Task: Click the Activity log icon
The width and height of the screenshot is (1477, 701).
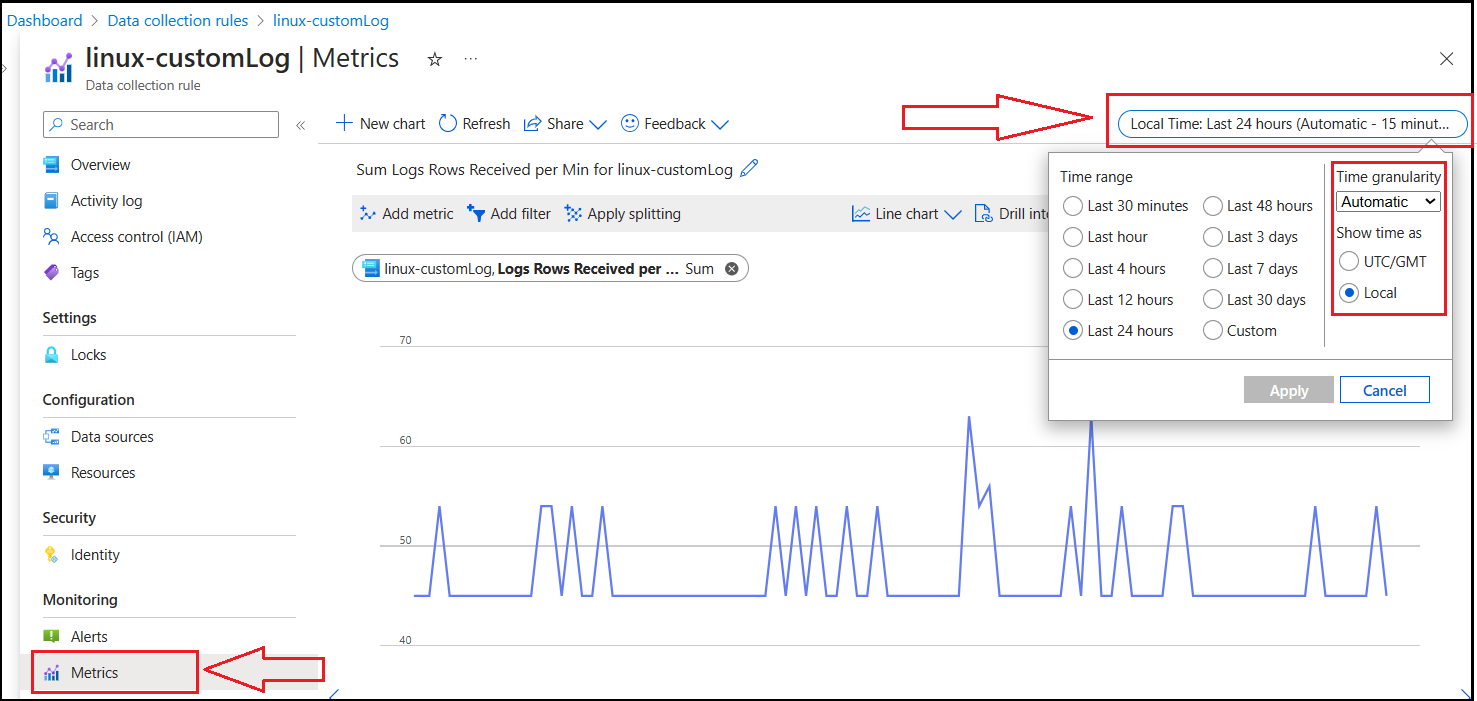Action: [x=52, y=200]
